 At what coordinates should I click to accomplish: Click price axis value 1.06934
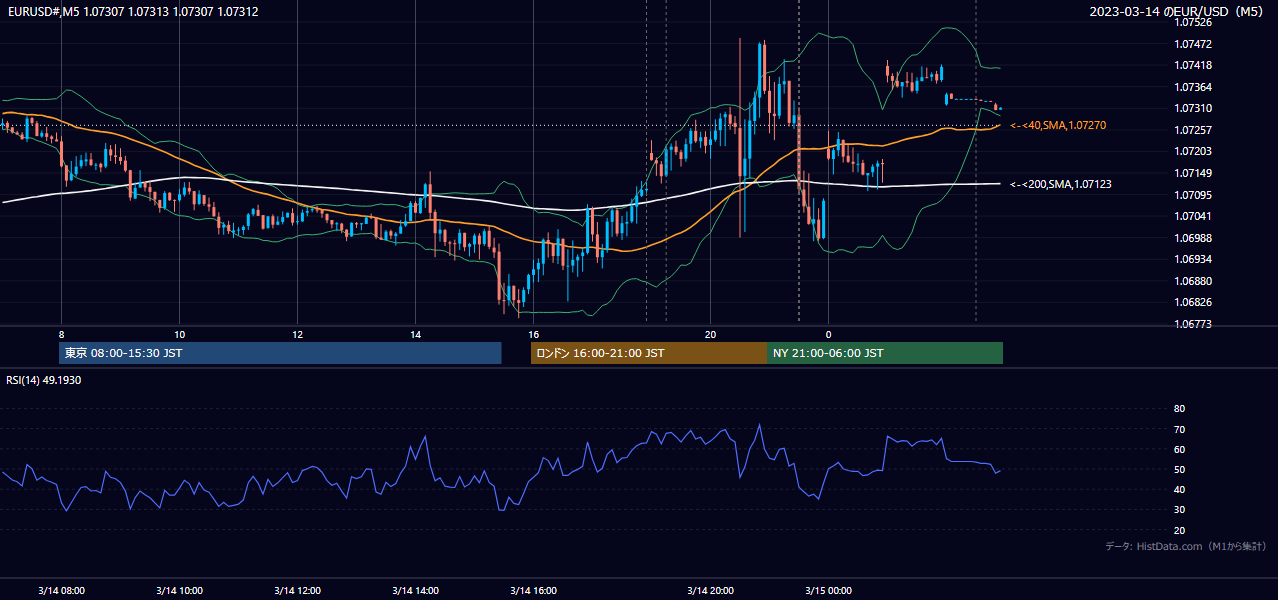(1192, 259)
